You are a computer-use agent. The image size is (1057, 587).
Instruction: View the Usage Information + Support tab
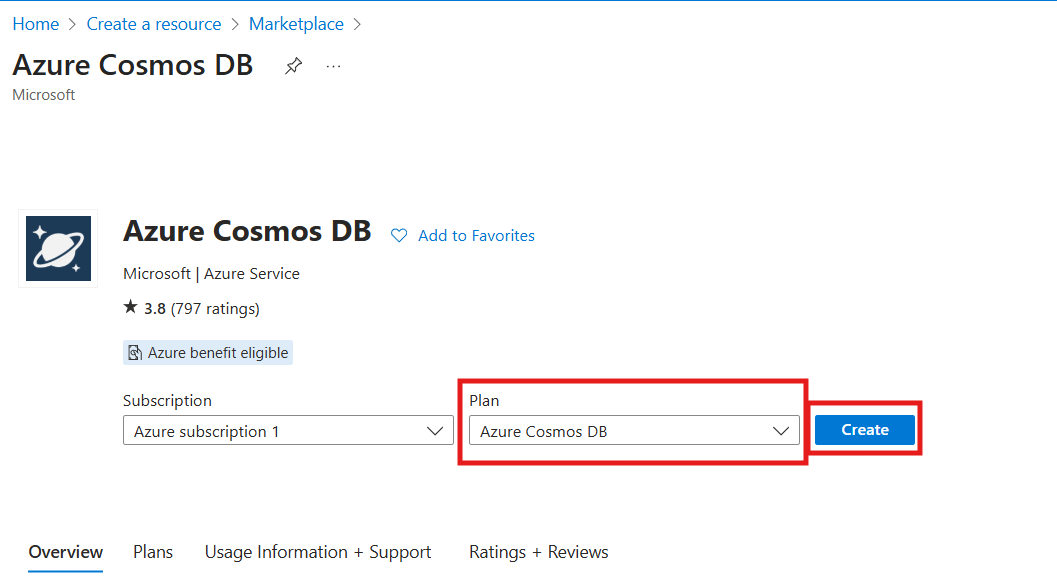tap(317, 551)
